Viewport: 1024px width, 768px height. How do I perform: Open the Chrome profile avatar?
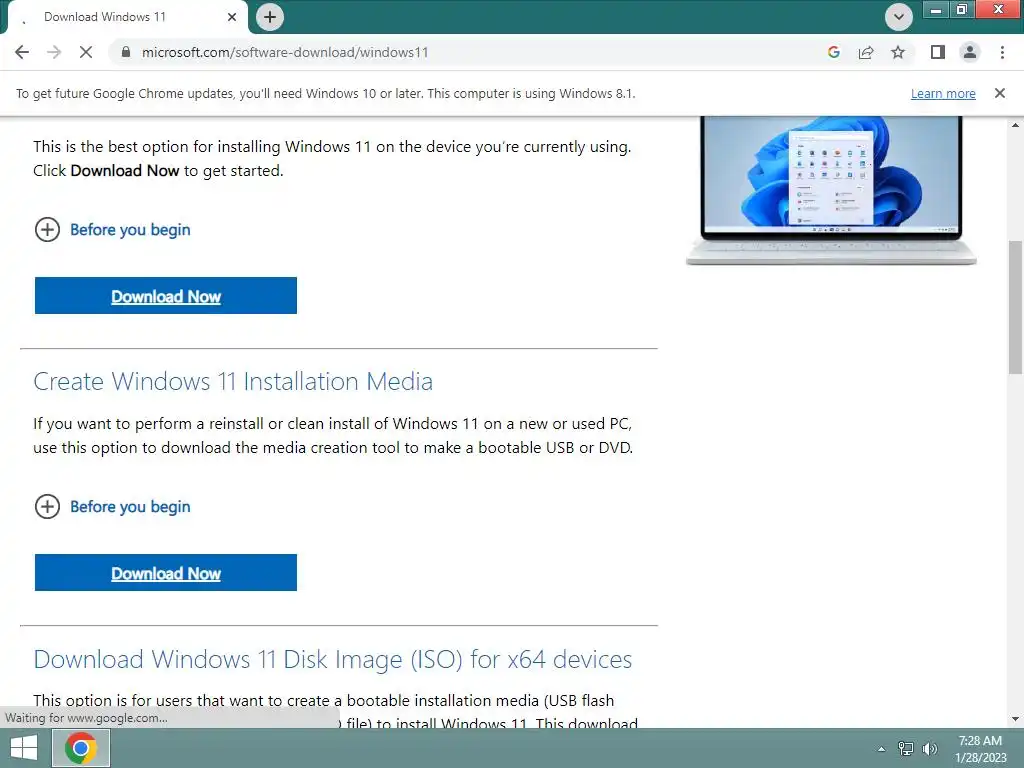pyautogui.click(x=970, y=52)
